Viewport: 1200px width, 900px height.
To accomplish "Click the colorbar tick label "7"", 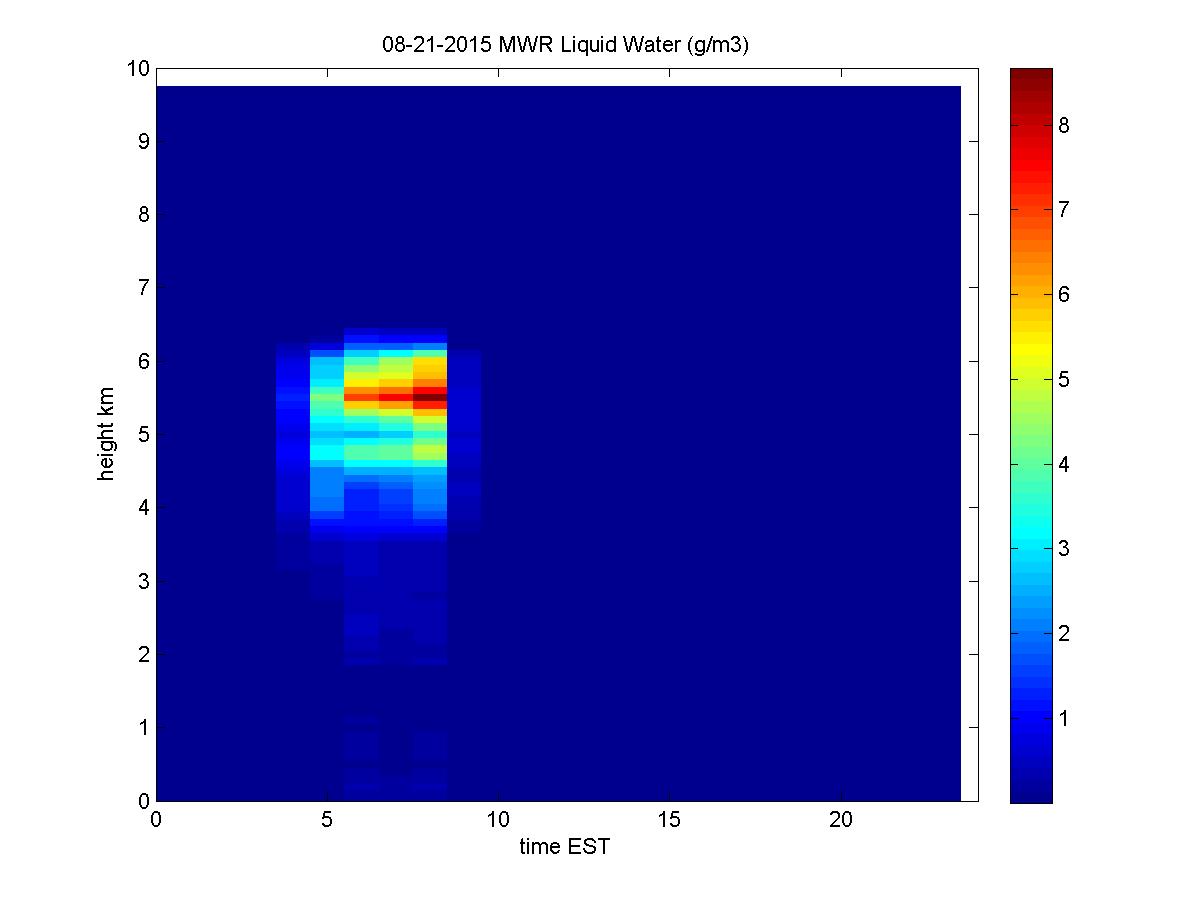I will (1065, 210).
